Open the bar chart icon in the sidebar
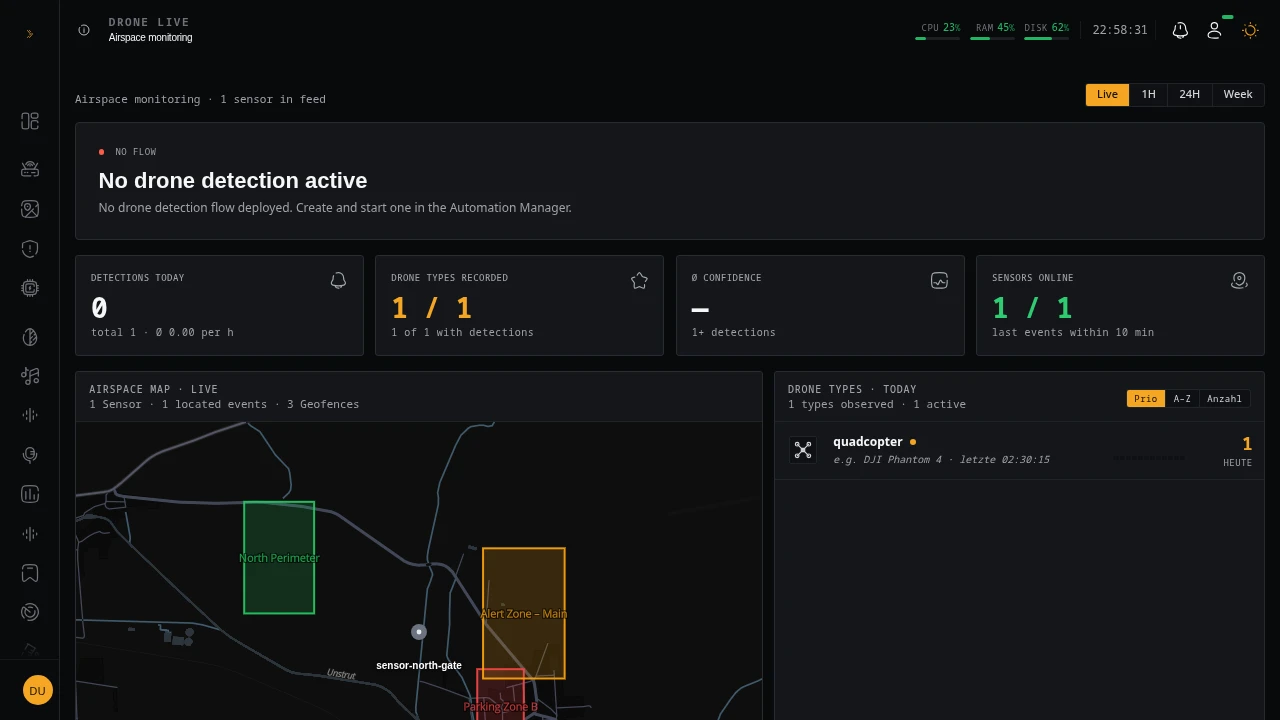Viewport: 1280px width, 720px height. click(x=30, y=494)
